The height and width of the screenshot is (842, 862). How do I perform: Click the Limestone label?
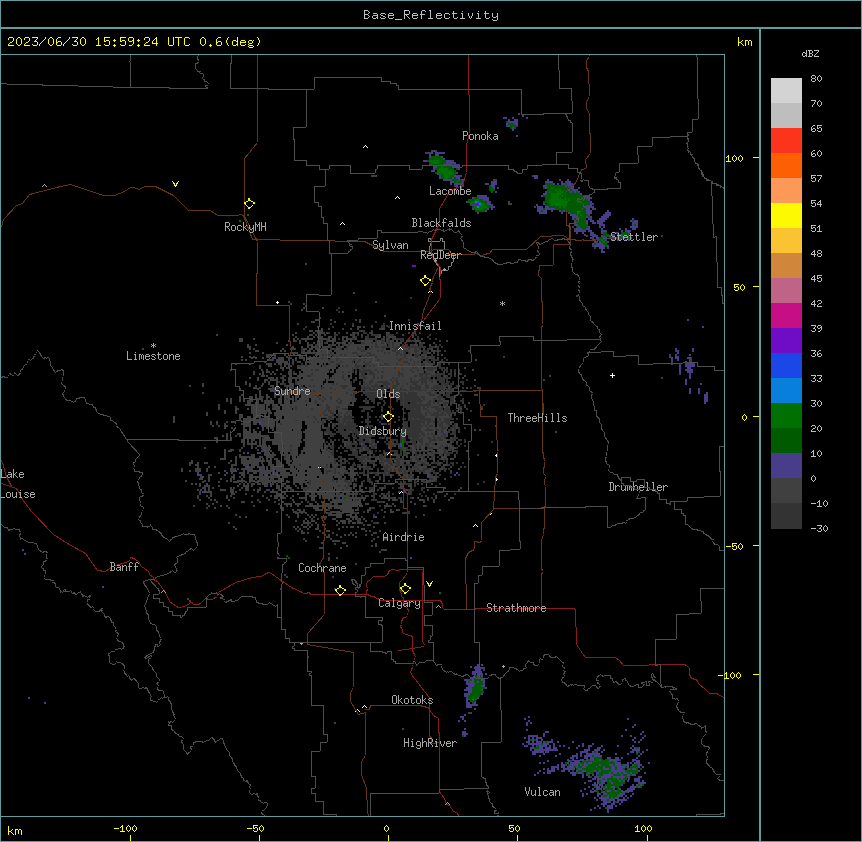(153, 356)
